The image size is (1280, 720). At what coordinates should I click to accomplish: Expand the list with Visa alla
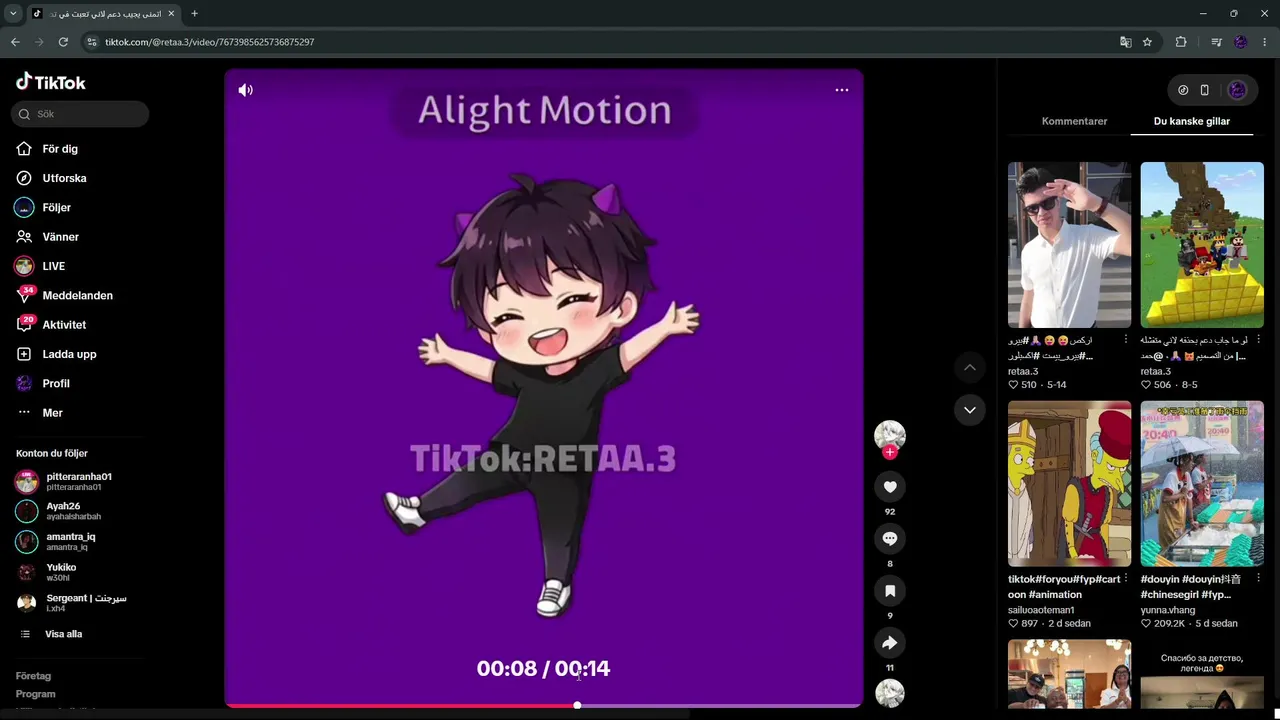click(63, 634)
